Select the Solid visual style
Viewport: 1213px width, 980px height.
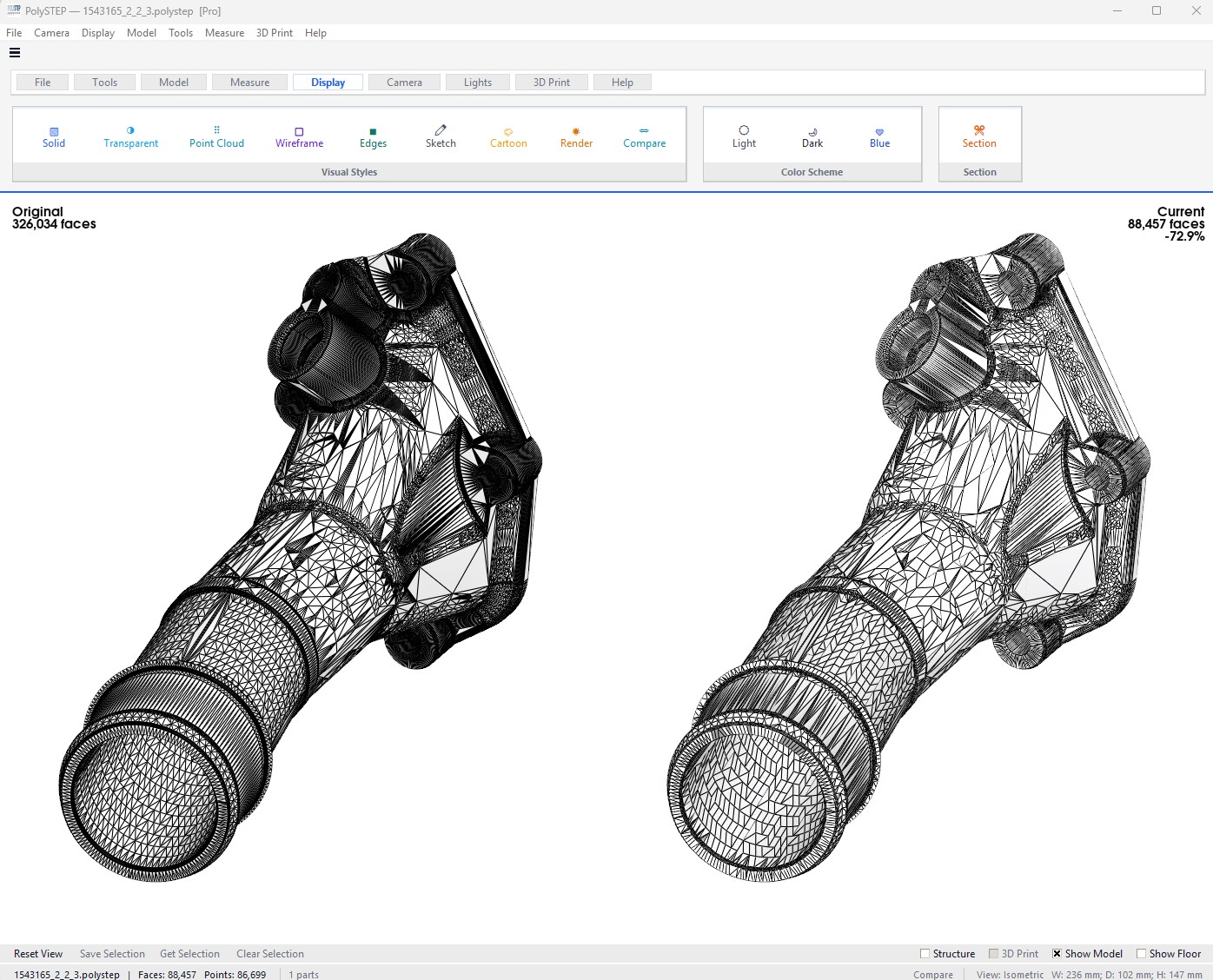54,136
